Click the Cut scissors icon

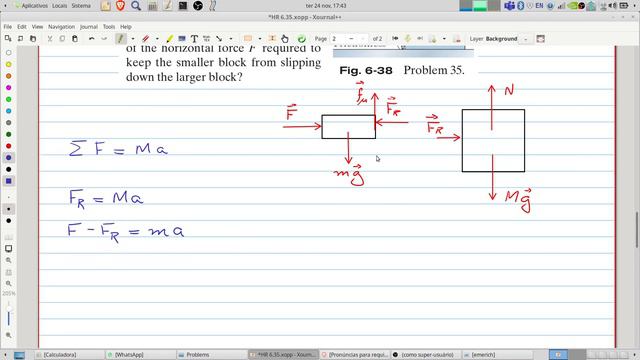tap(50, 39)
